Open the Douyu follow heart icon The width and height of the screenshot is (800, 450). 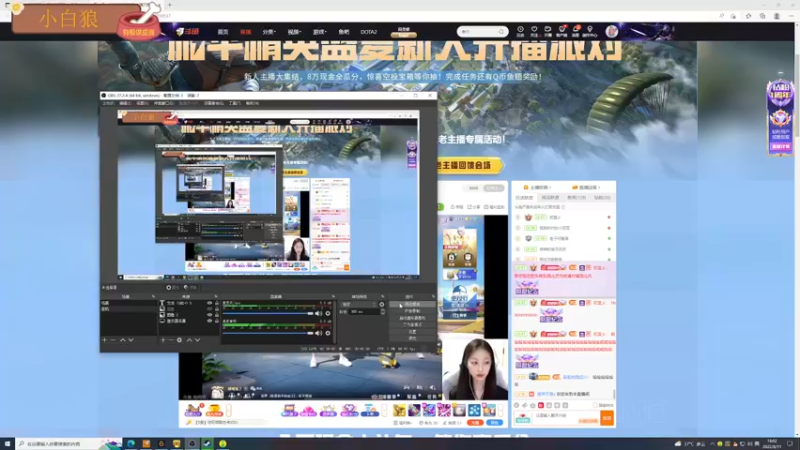click(534, 31)
